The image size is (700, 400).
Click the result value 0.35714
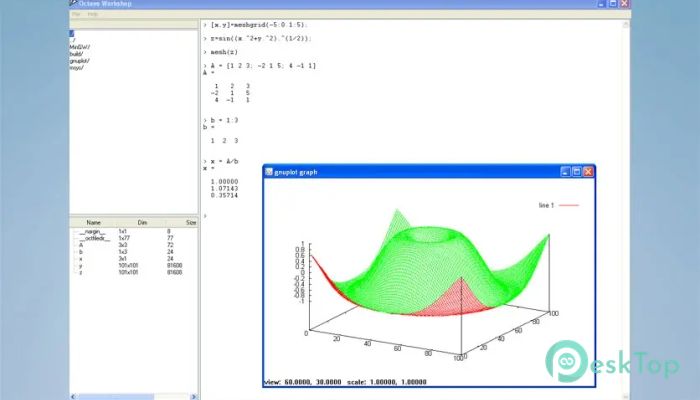pyautogui.click(x=225, y=196)
